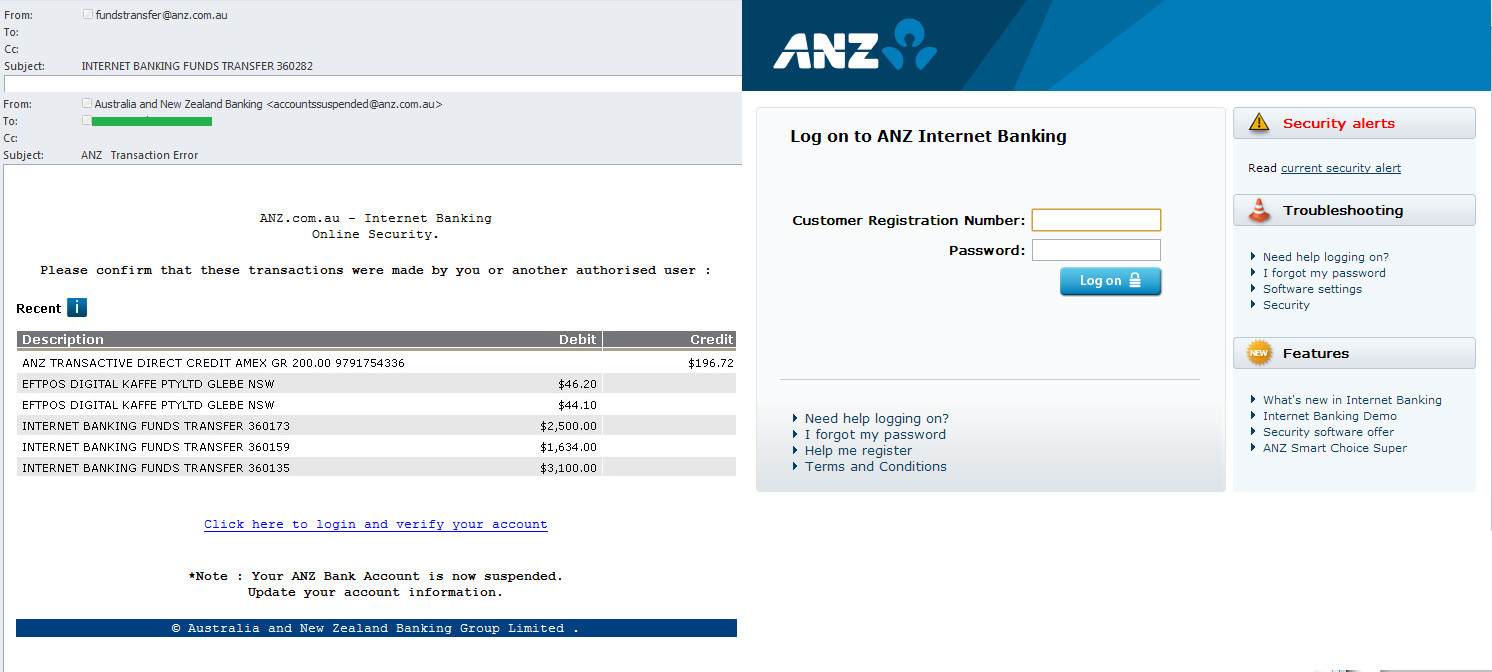Click the Features NEW badge icon
Screen dimensions: 1492x672
click(x=1259, y=353)
